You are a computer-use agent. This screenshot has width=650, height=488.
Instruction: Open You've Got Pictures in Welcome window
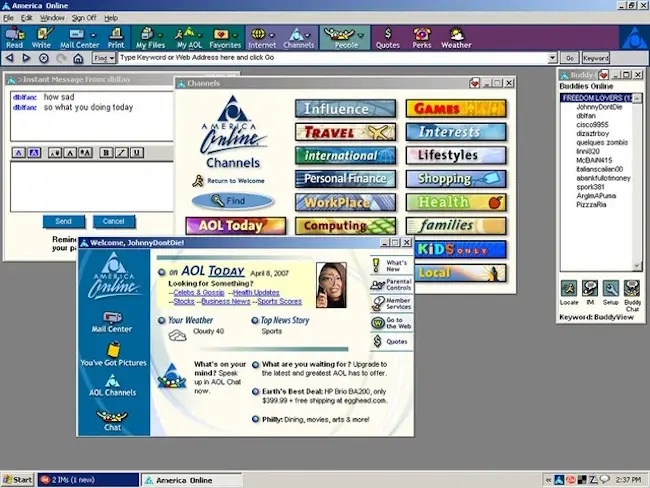pos(113,355)
